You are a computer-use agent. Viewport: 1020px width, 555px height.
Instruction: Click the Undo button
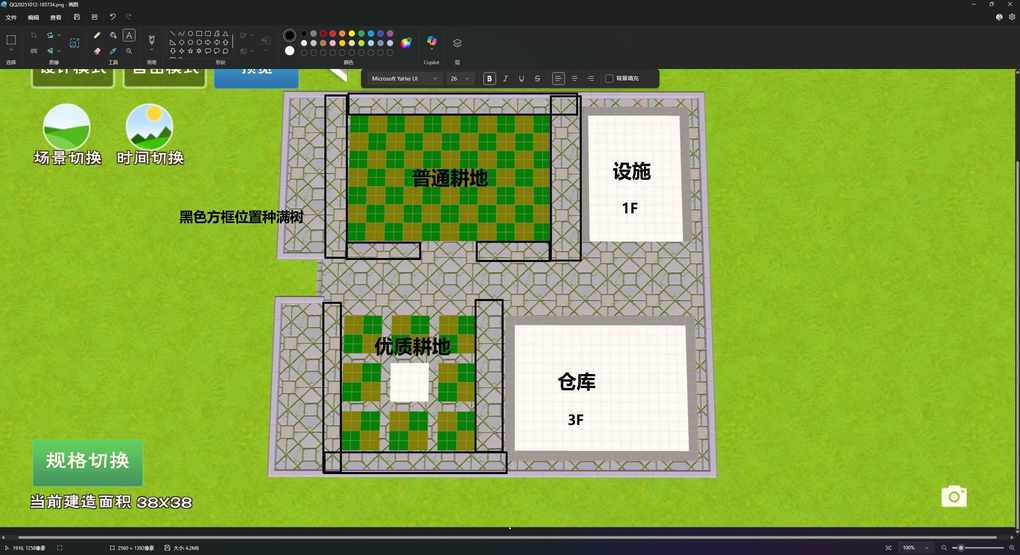point(112,17)
